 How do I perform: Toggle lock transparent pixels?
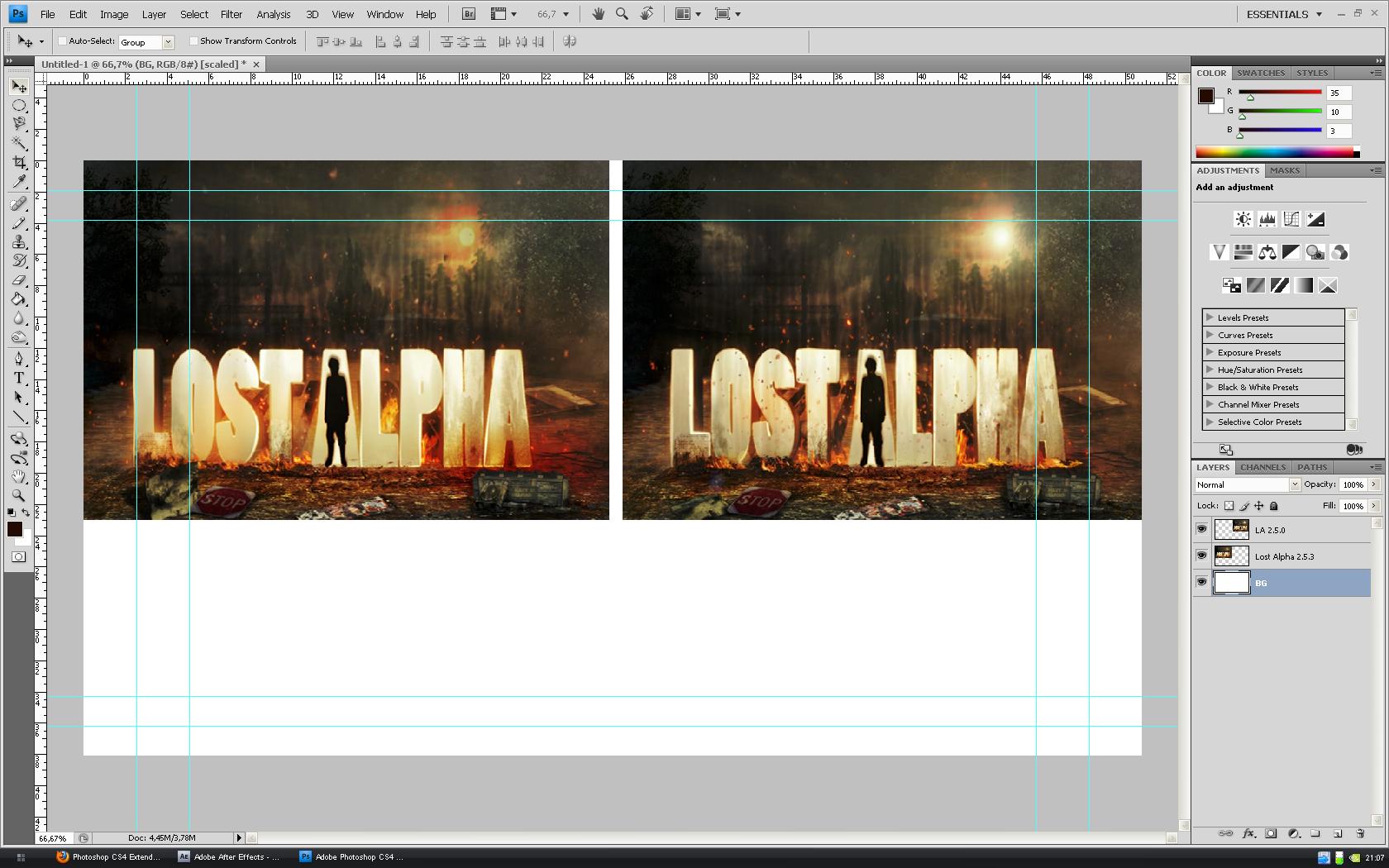[1229, 506]
